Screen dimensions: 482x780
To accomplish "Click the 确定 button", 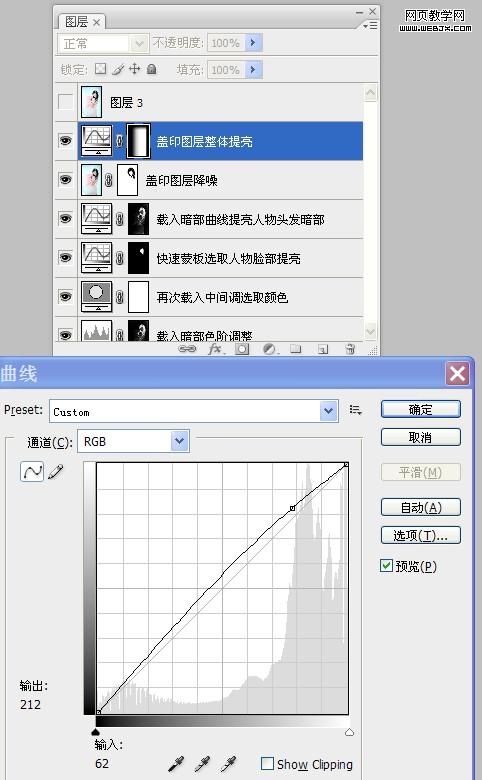I will tap(421, 409).
